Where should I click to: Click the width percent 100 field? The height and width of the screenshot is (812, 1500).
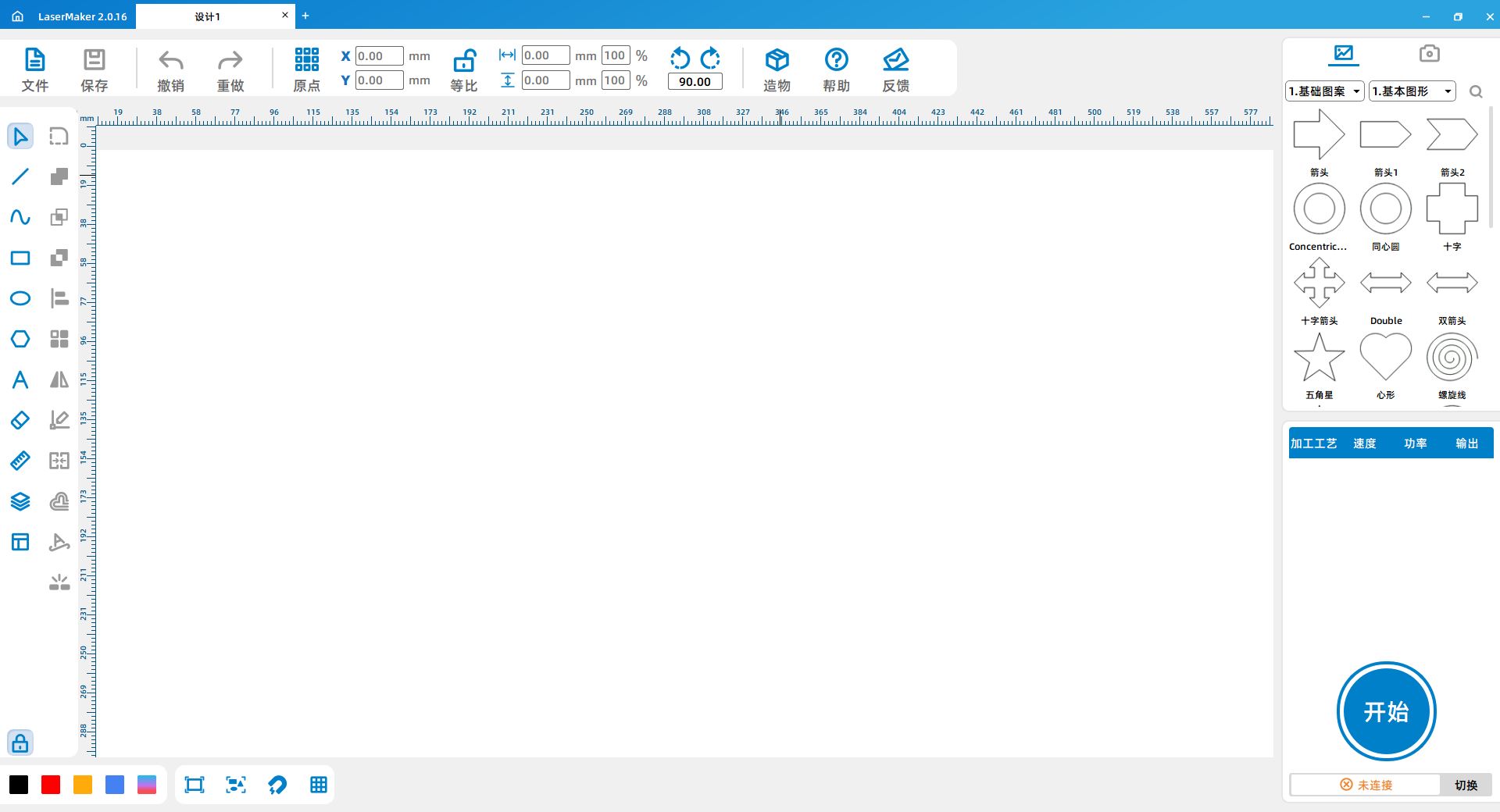click(616, 55)
